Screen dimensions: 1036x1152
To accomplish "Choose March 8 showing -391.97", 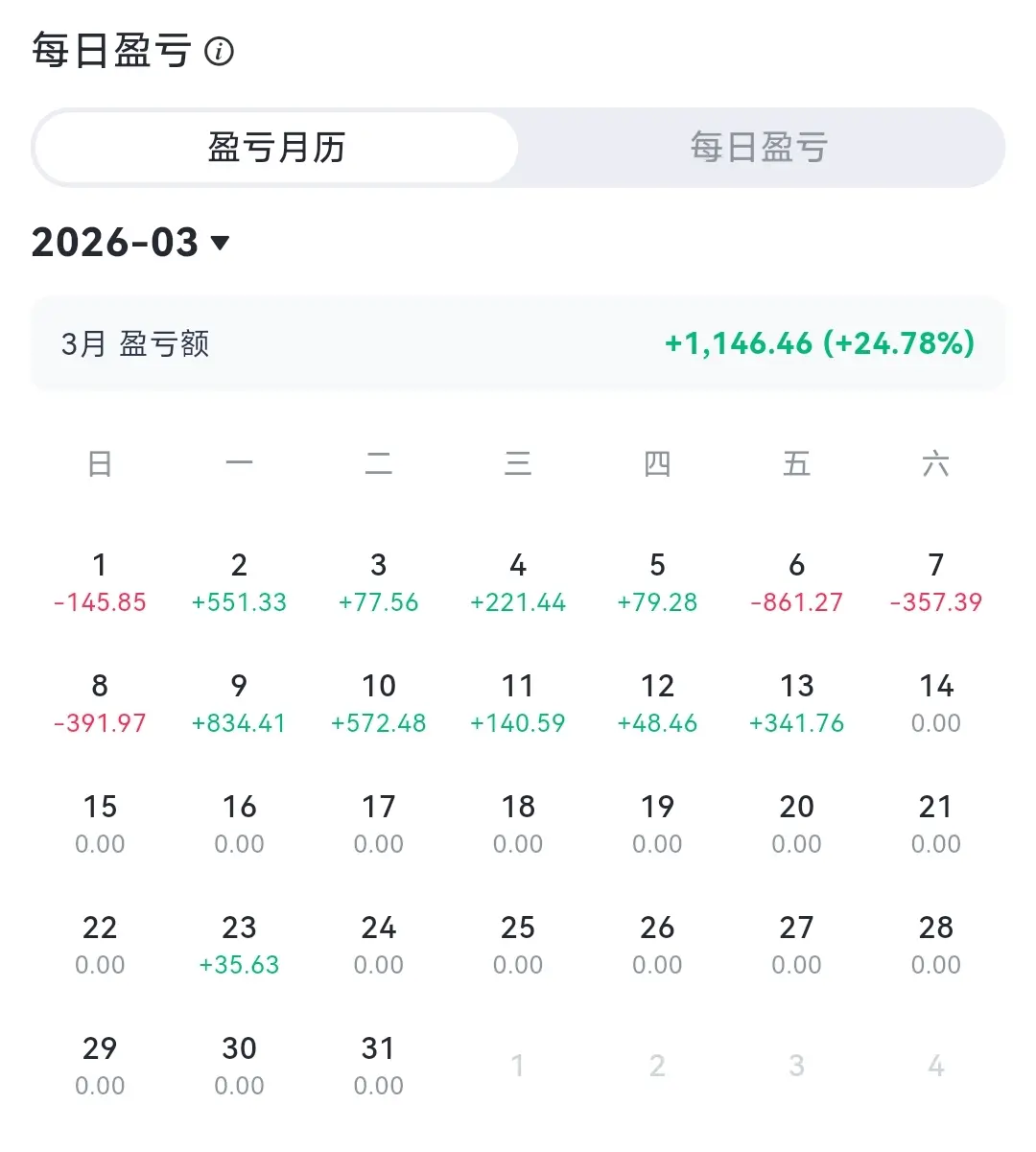I will 100,704.
